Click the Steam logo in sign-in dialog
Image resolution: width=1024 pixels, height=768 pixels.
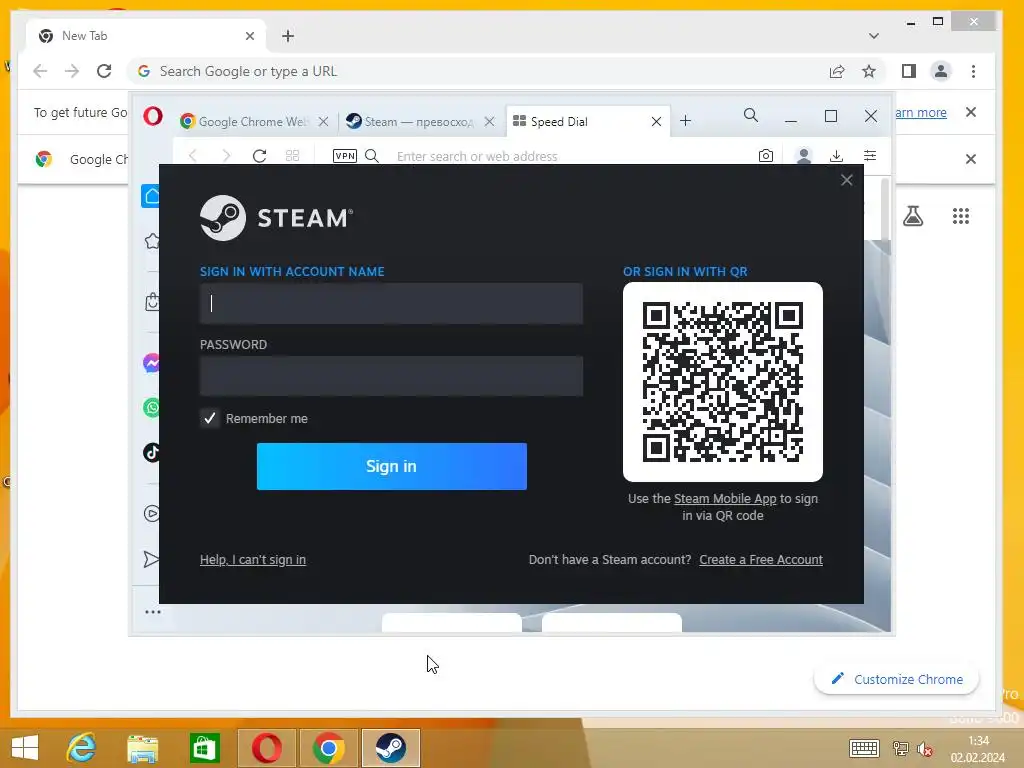click(276, 218)
